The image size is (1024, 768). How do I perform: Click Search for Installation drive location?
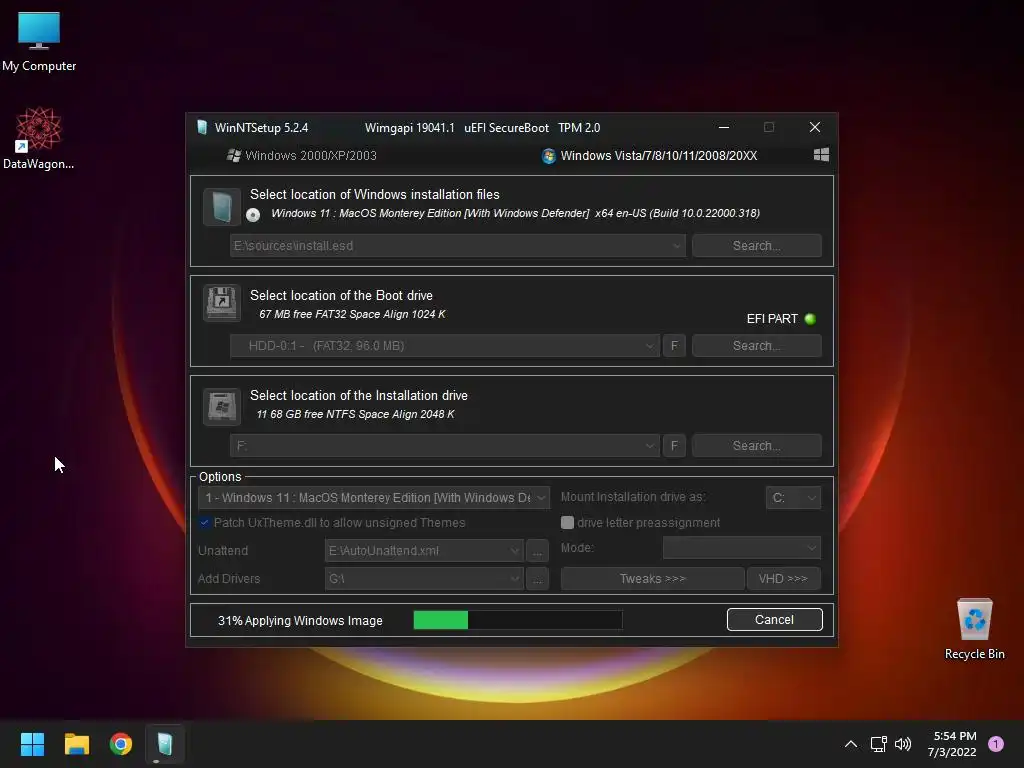(x=756, y=445)
